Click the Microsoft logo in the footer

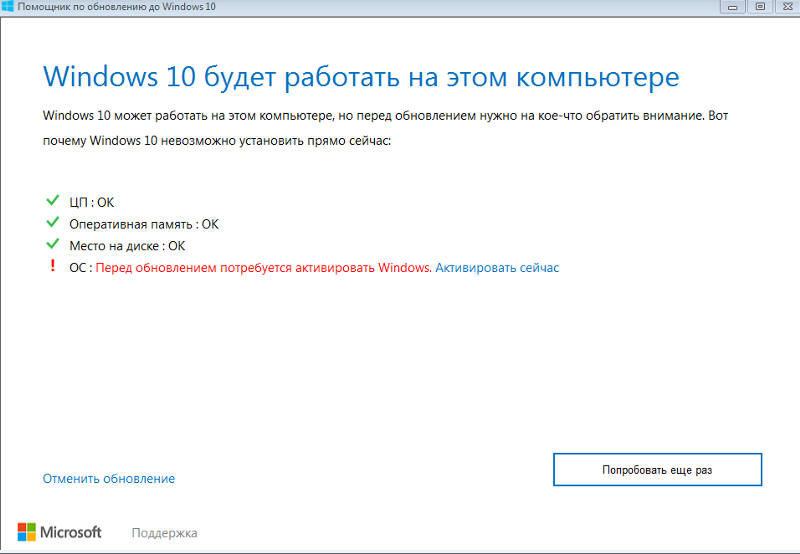pyautogui.click(x=60, y=532)
